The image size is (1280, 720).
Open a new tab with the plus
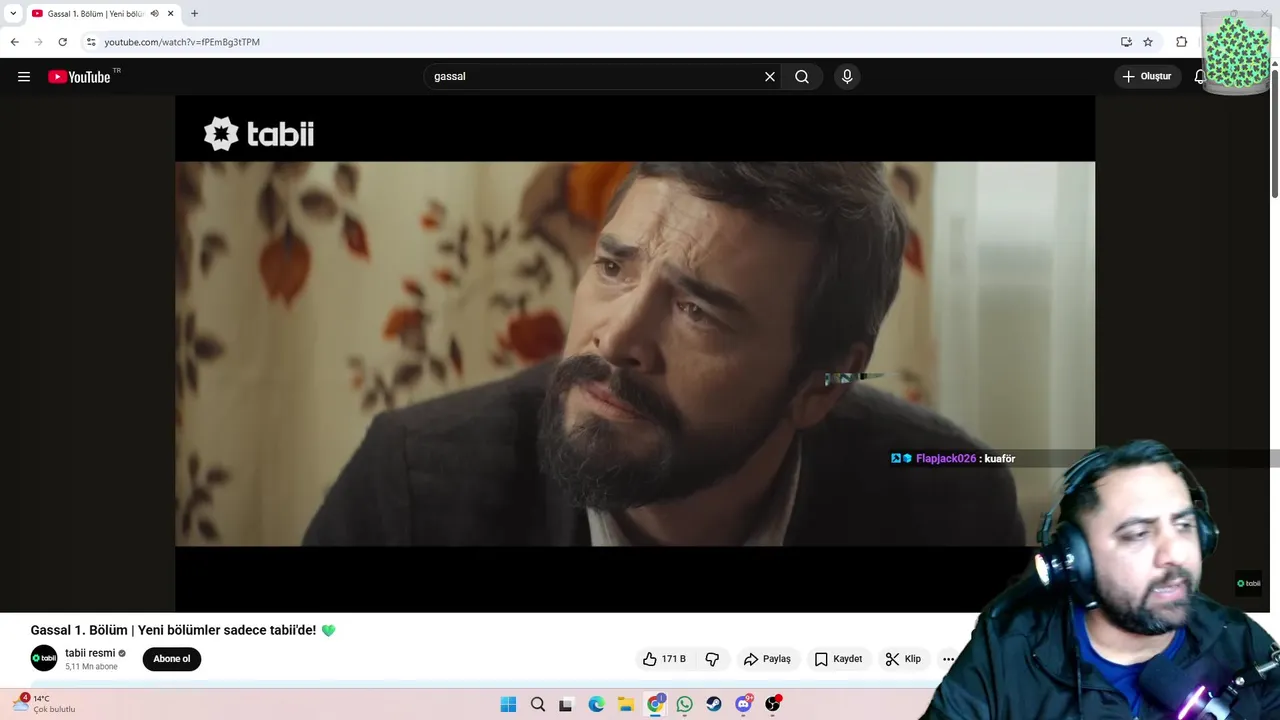pos(194,14)
